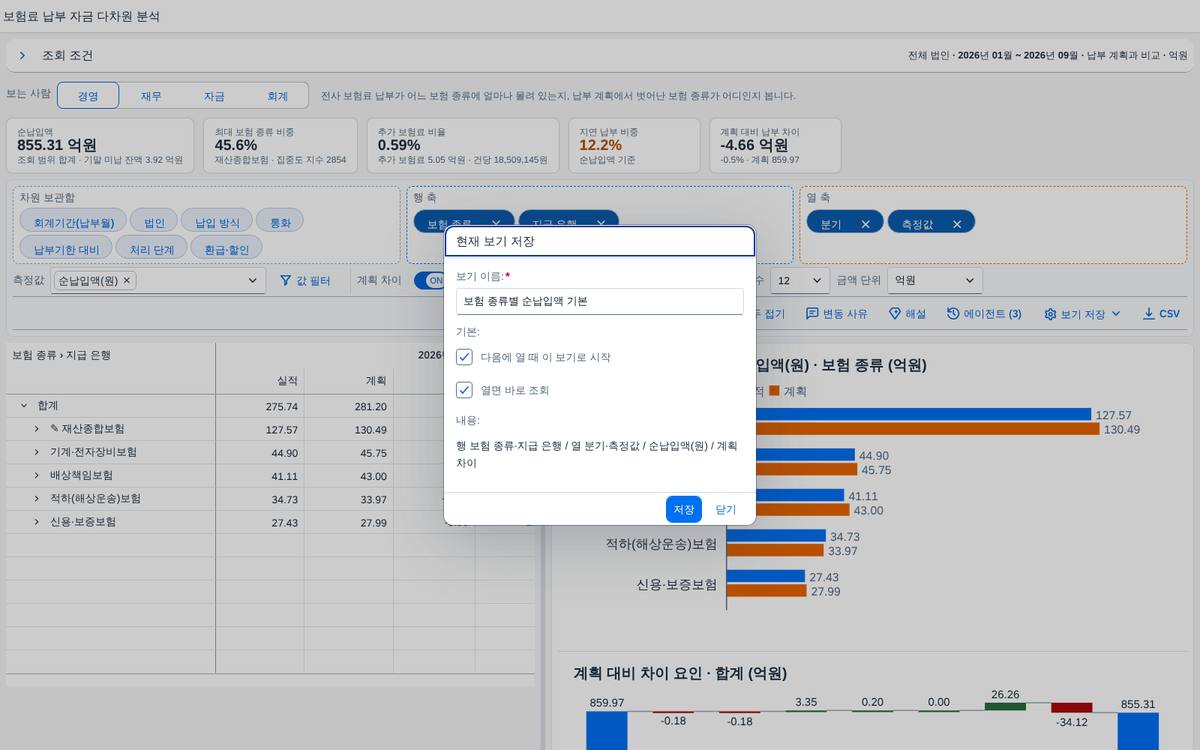Image resolution: width=1200 pixels, height=750 pixels.
Task: Open the 계획 대비 납부 차이 card
Action: tap(775, 145)
